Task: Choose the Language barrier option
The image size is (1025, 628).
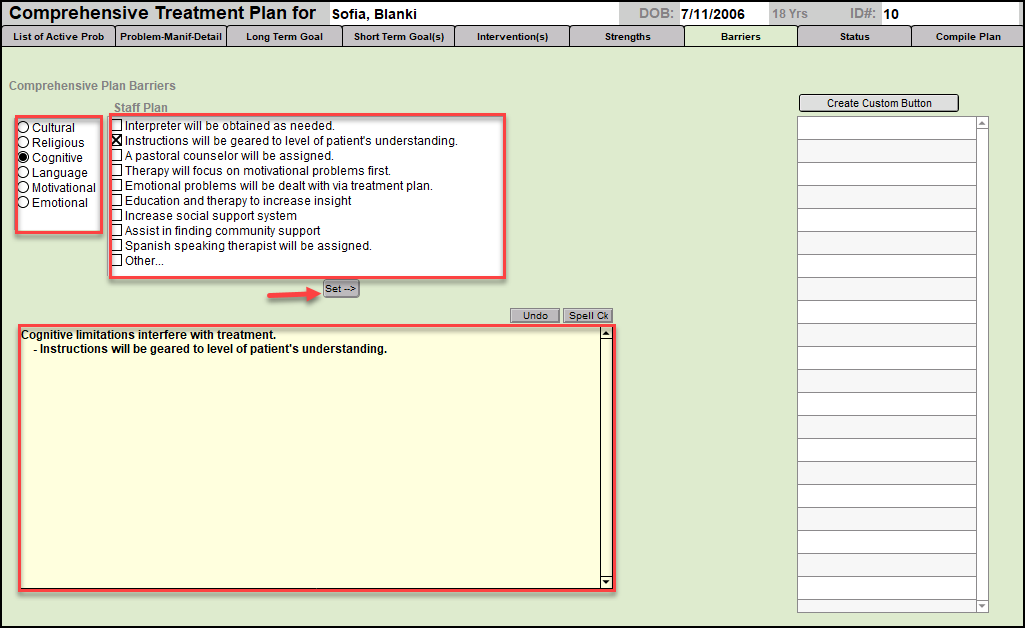Action: point(24,173)
